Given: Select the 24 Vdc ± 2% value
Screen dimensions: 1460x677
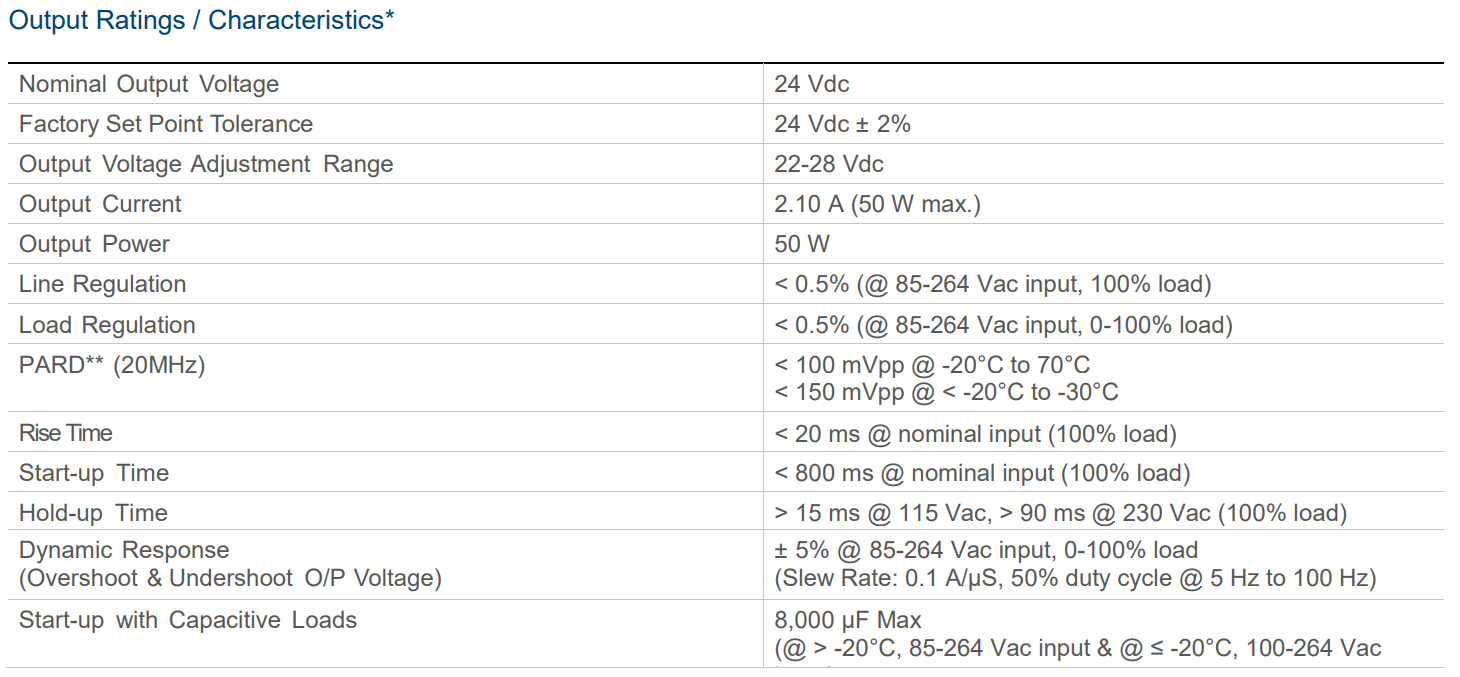Looking at the screenshot, I should pyautogui.click(x=842, y=124).
